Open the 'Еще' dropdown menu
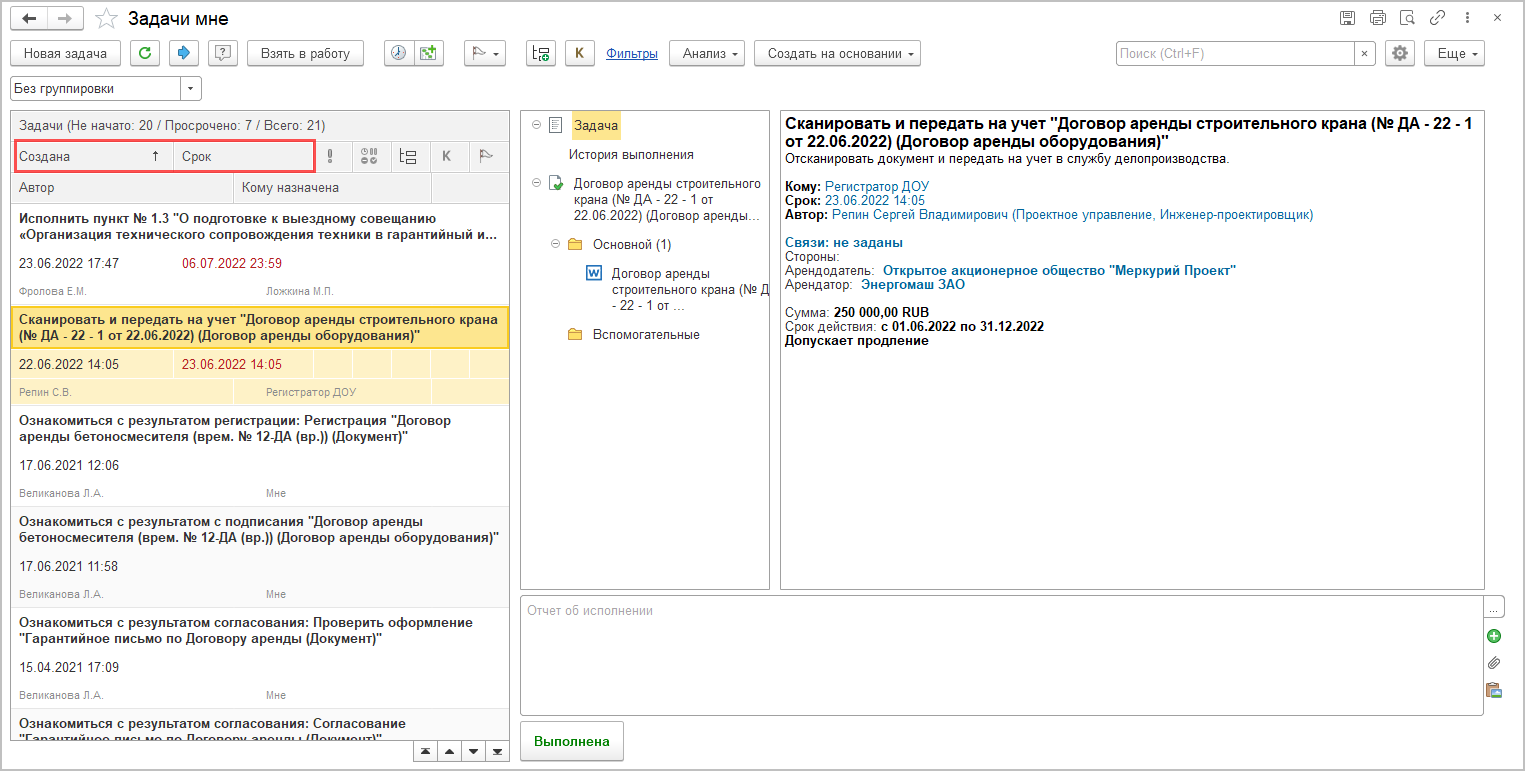Screen dimensions: 1525x771 (1454, 53)
